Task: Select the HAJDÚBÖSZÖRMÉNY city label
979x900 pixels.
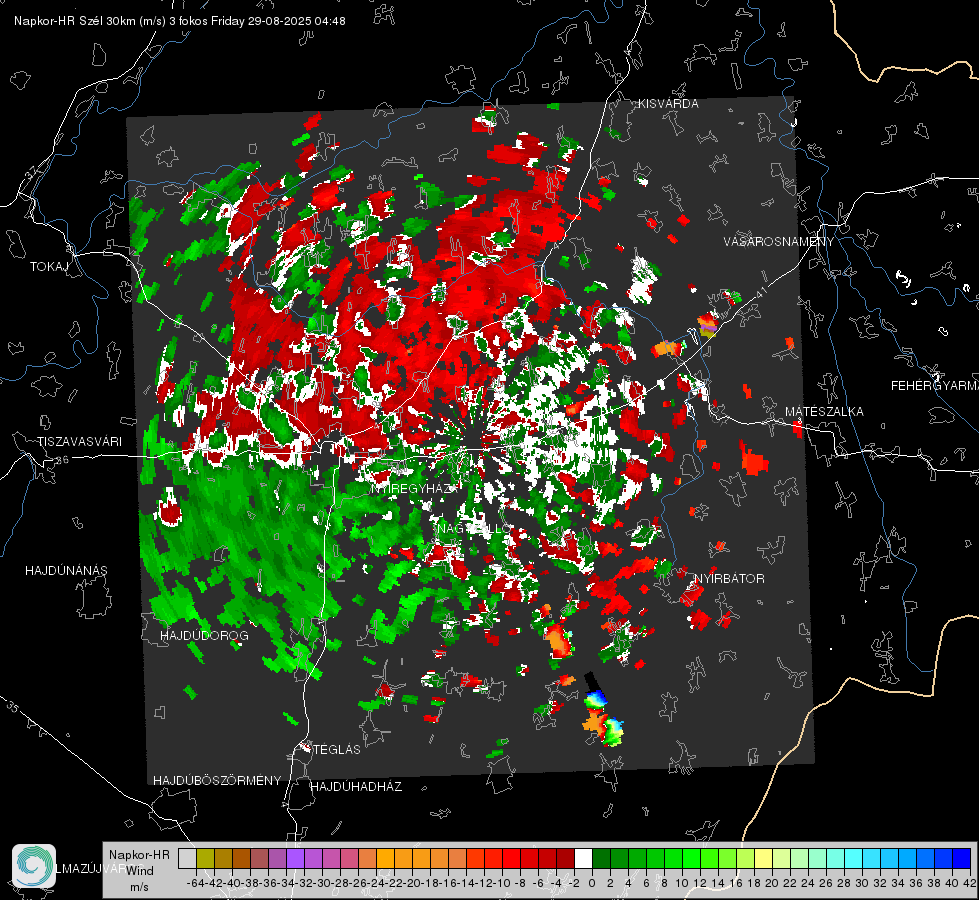Action: [x=217, y=780]
